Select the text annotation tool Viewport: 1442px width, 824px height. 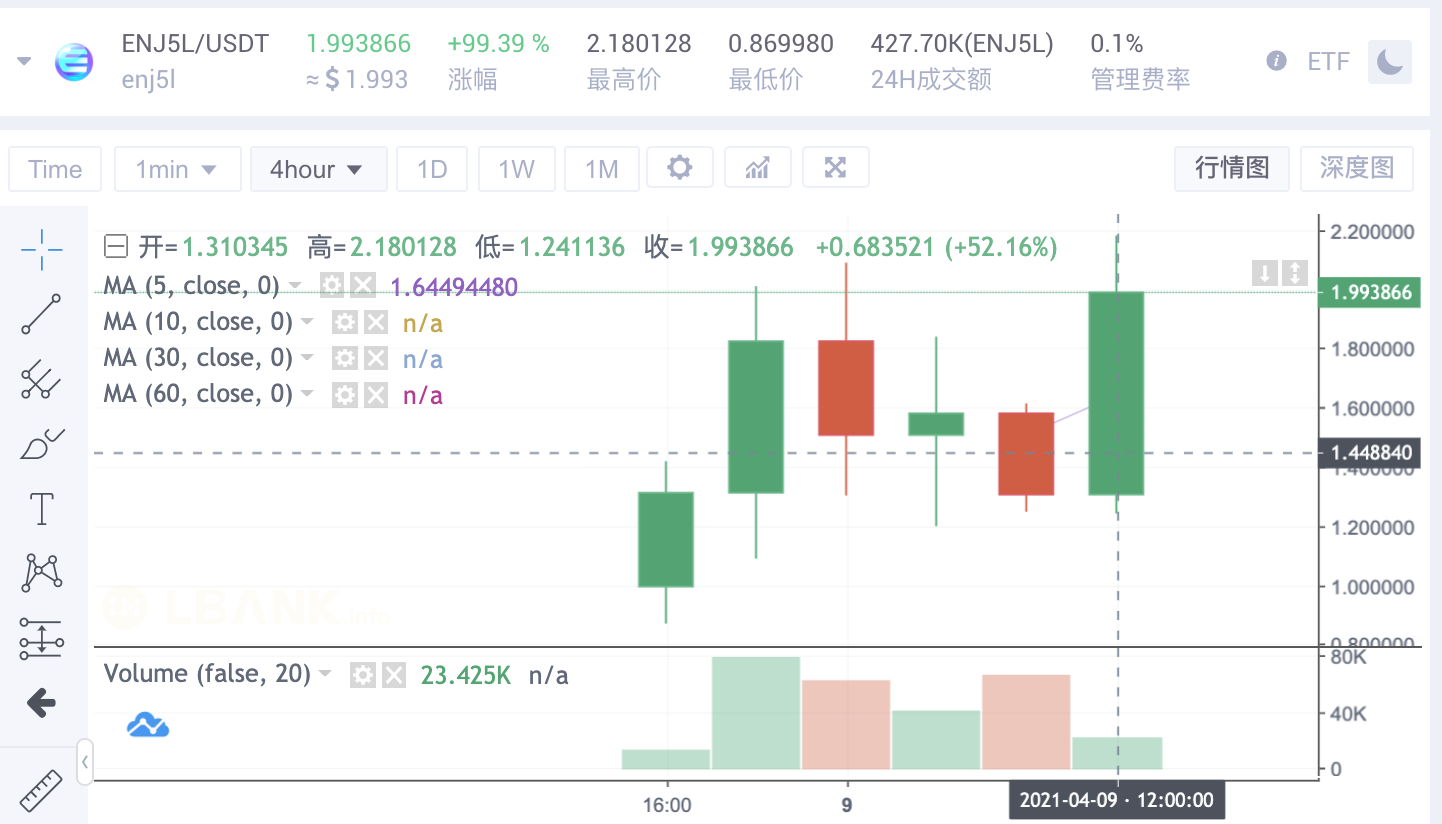[40, 508]
